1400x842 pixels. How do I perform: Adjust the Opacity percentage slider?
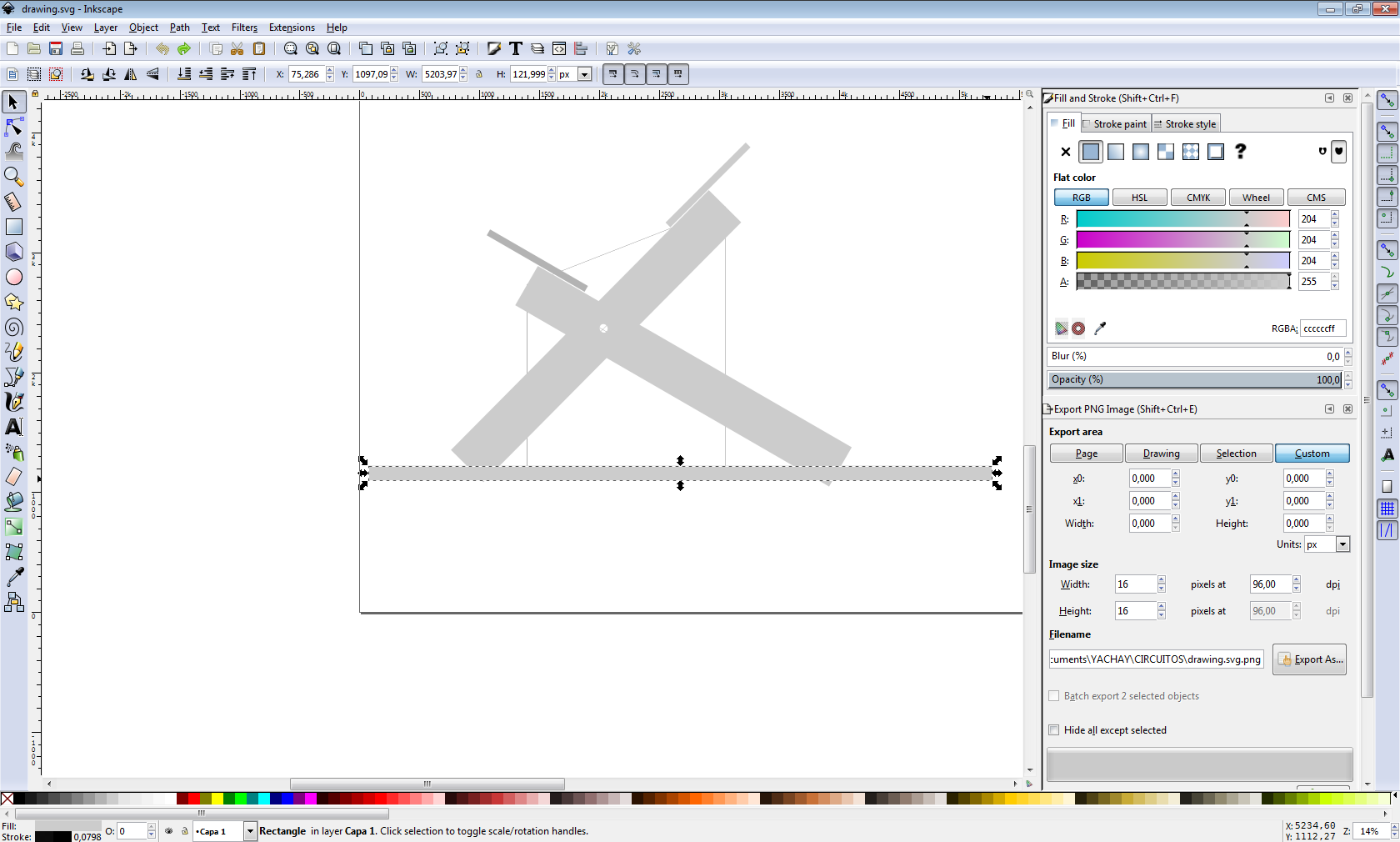click(1195, 379)
